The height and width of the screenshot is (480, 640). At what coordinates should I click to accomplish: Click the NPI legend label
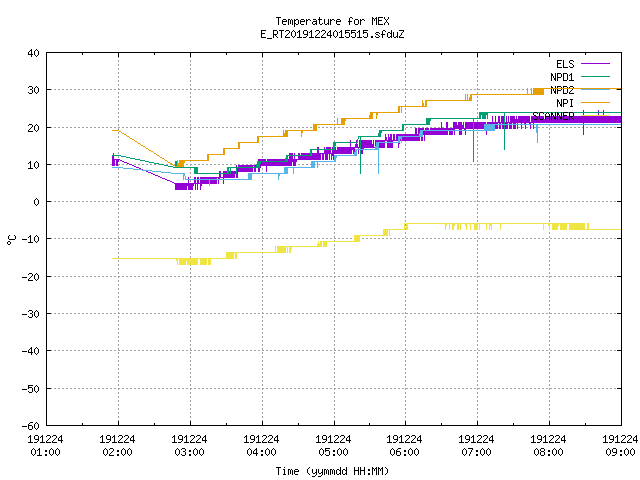pos(565,103)
